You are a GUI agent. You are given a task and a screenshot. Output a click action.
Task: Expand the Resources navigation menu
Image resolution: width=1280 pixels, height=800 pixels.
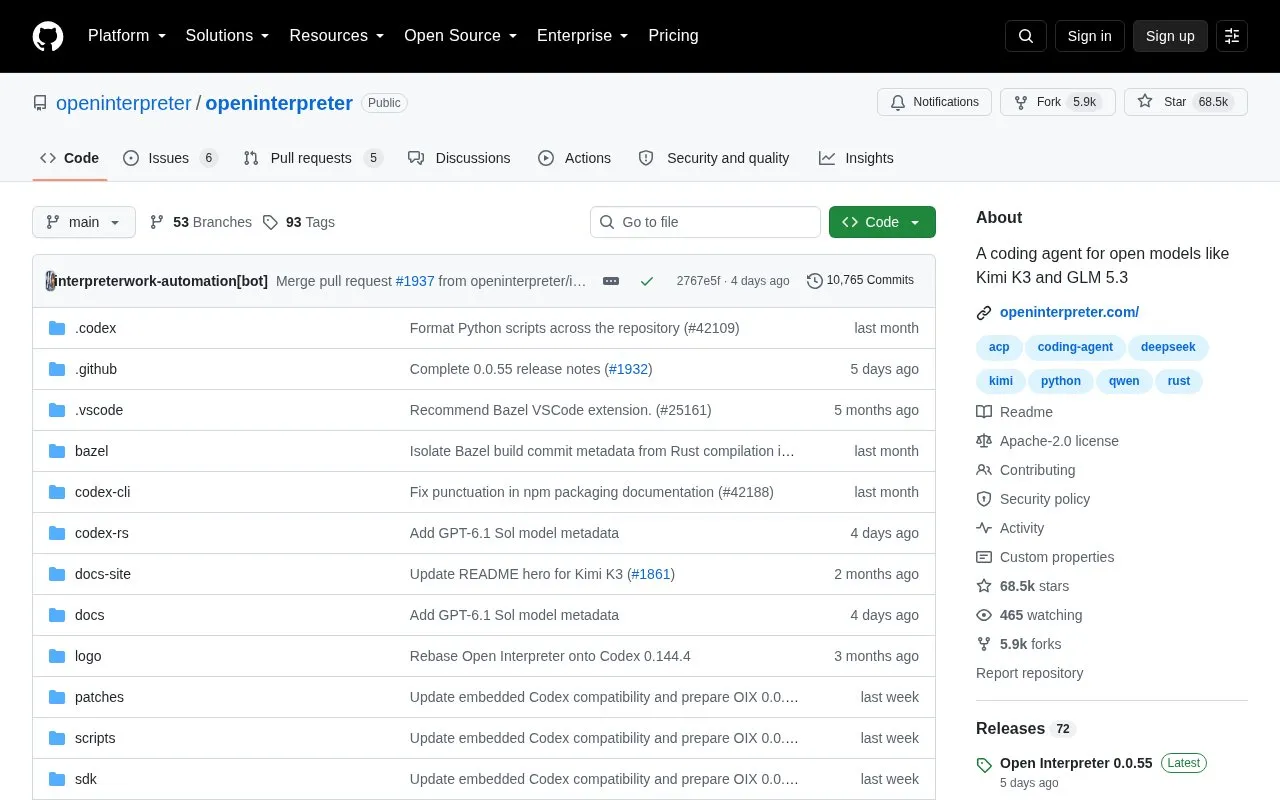pos(337,36)
